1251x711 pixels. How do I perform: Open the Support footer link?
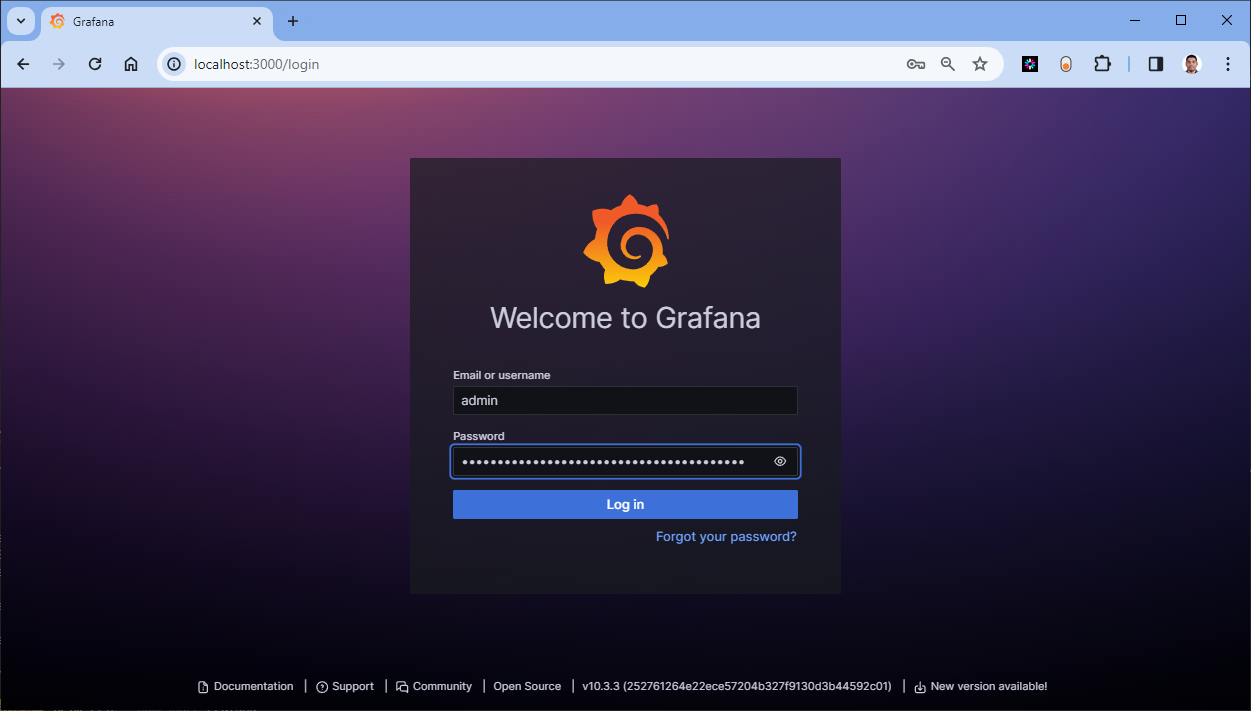click(x=345, y=687)
